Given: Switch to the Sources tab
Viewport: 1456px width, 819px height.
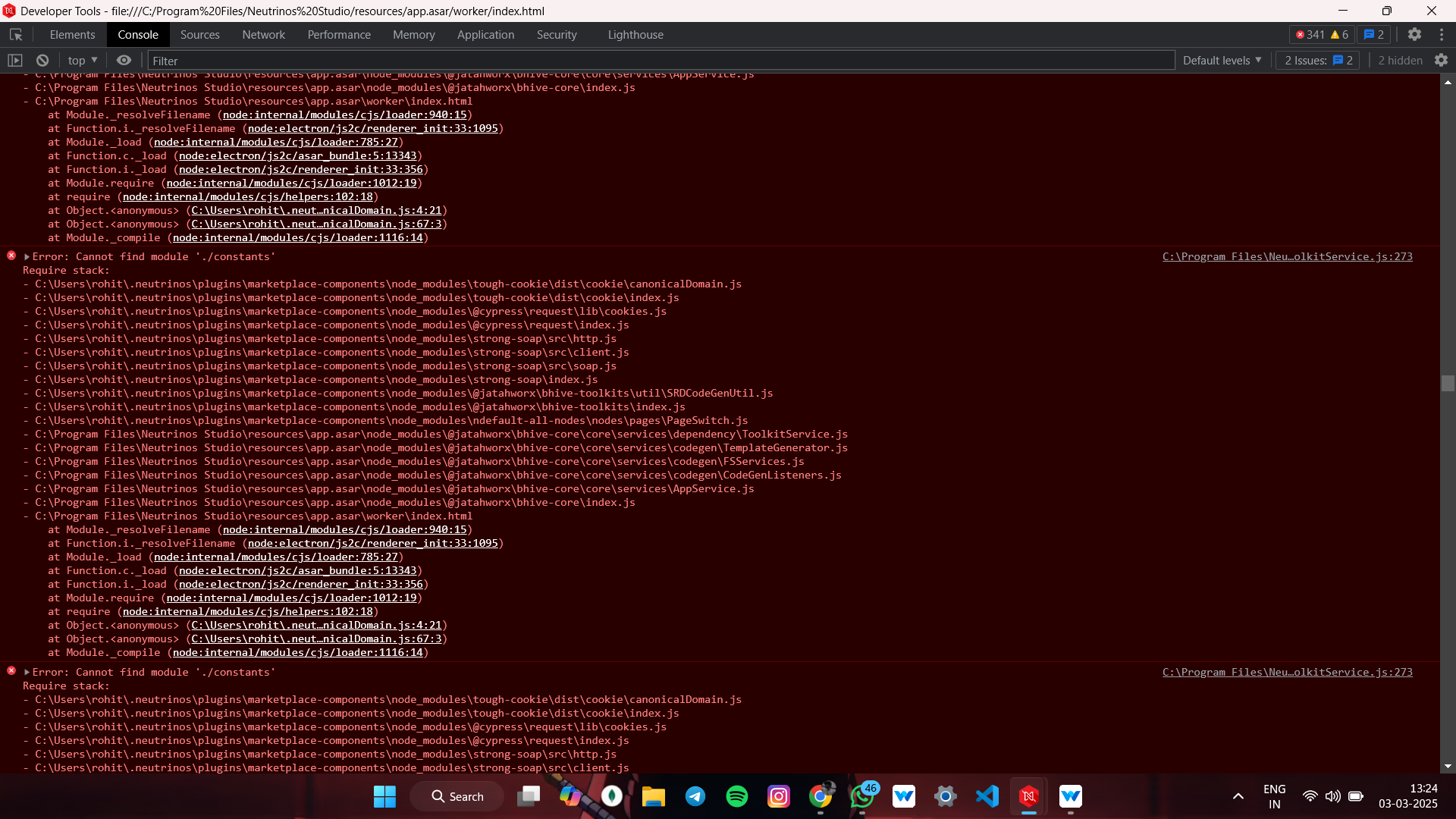Looking at the screenshot, I should [x=200, y=35].
